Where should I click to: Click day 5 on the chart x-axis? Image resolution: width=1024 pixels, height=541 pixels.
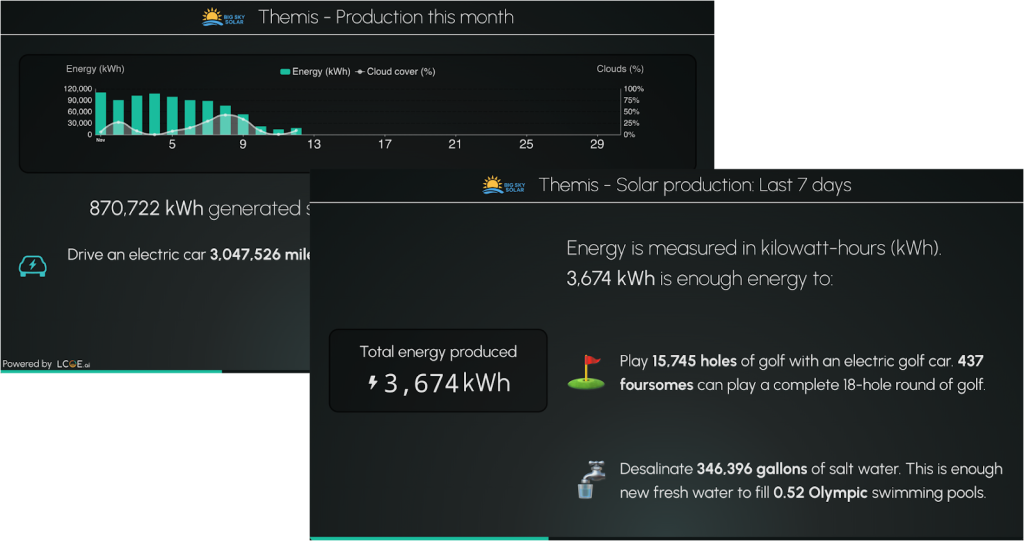point(172,145)
